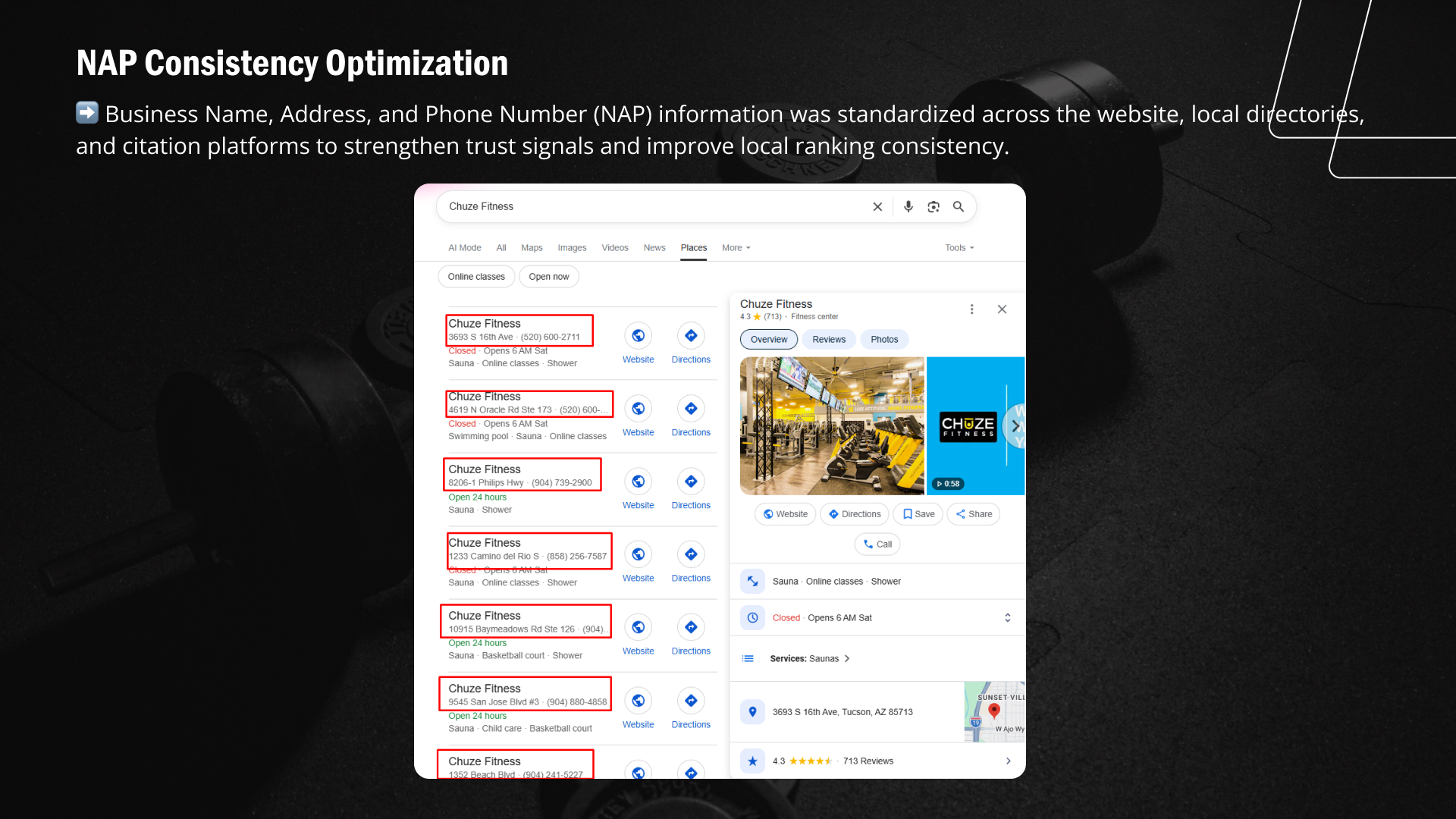Get Directions icon for 3693 S 16th Ave listing

pyautogui.click(x=691, y=335)
